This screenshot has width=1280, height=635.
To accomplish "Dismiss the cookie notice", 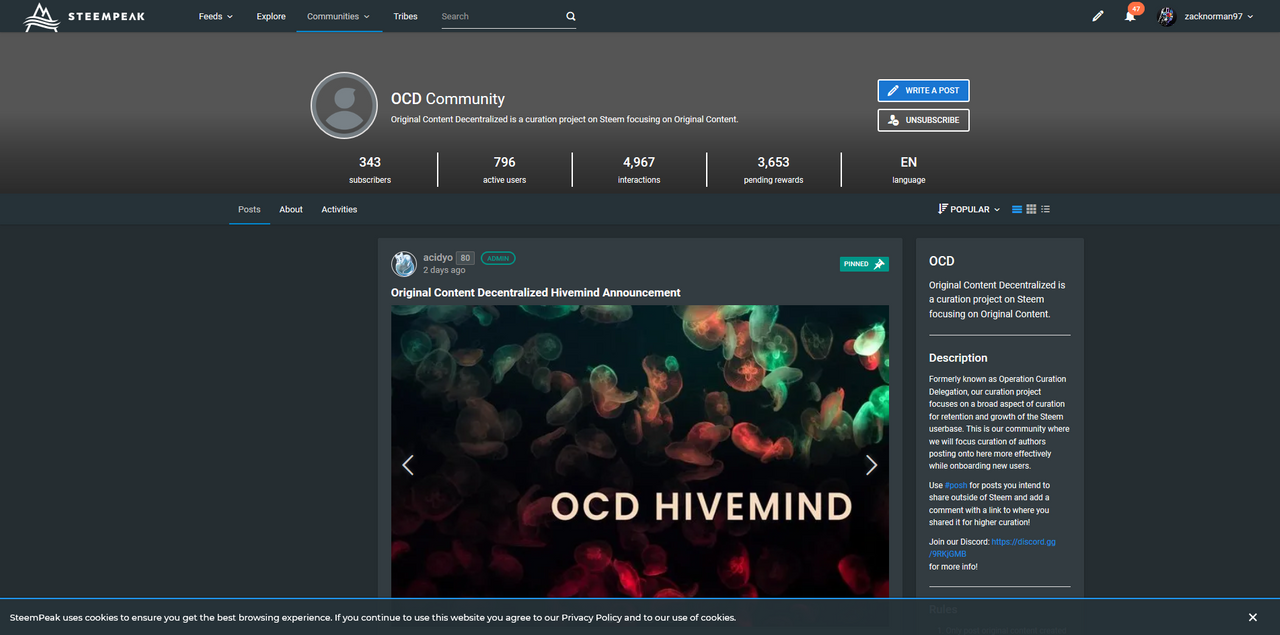I will pyautogui.click(x=1253, y=618).
